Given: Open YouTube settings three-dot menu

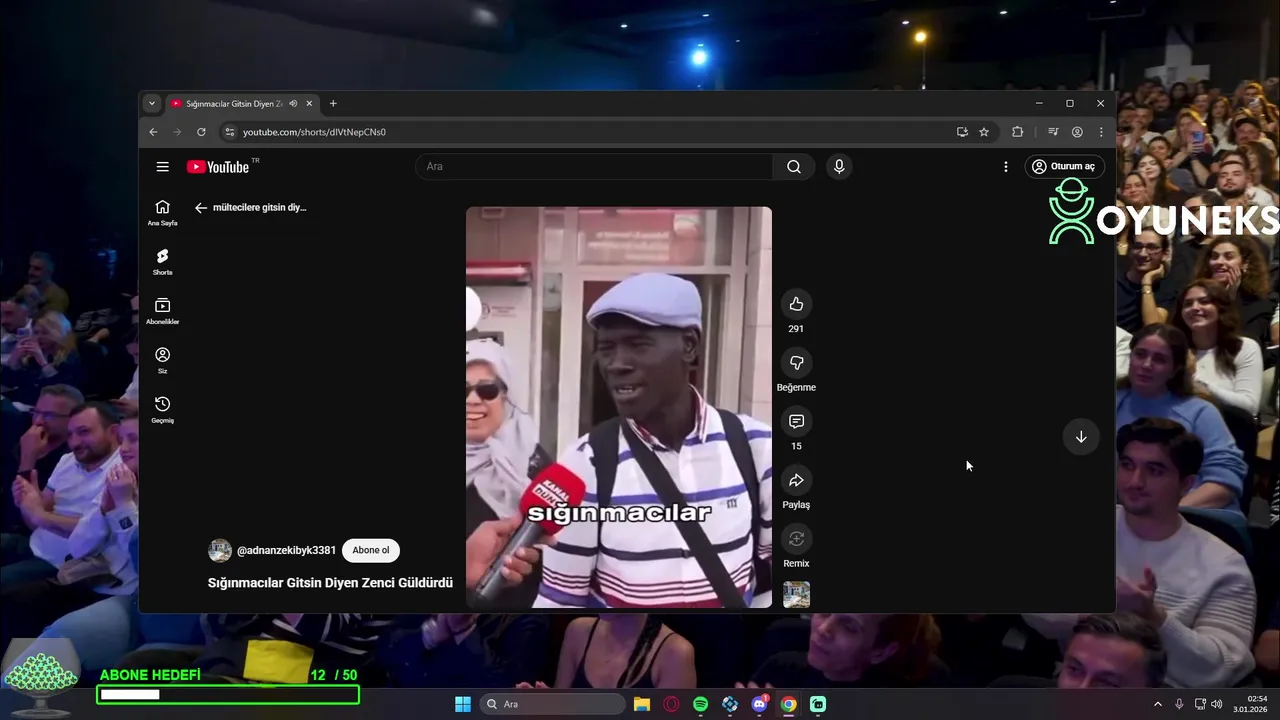Looking at the screenshot, I should (x=1006, y=167).
